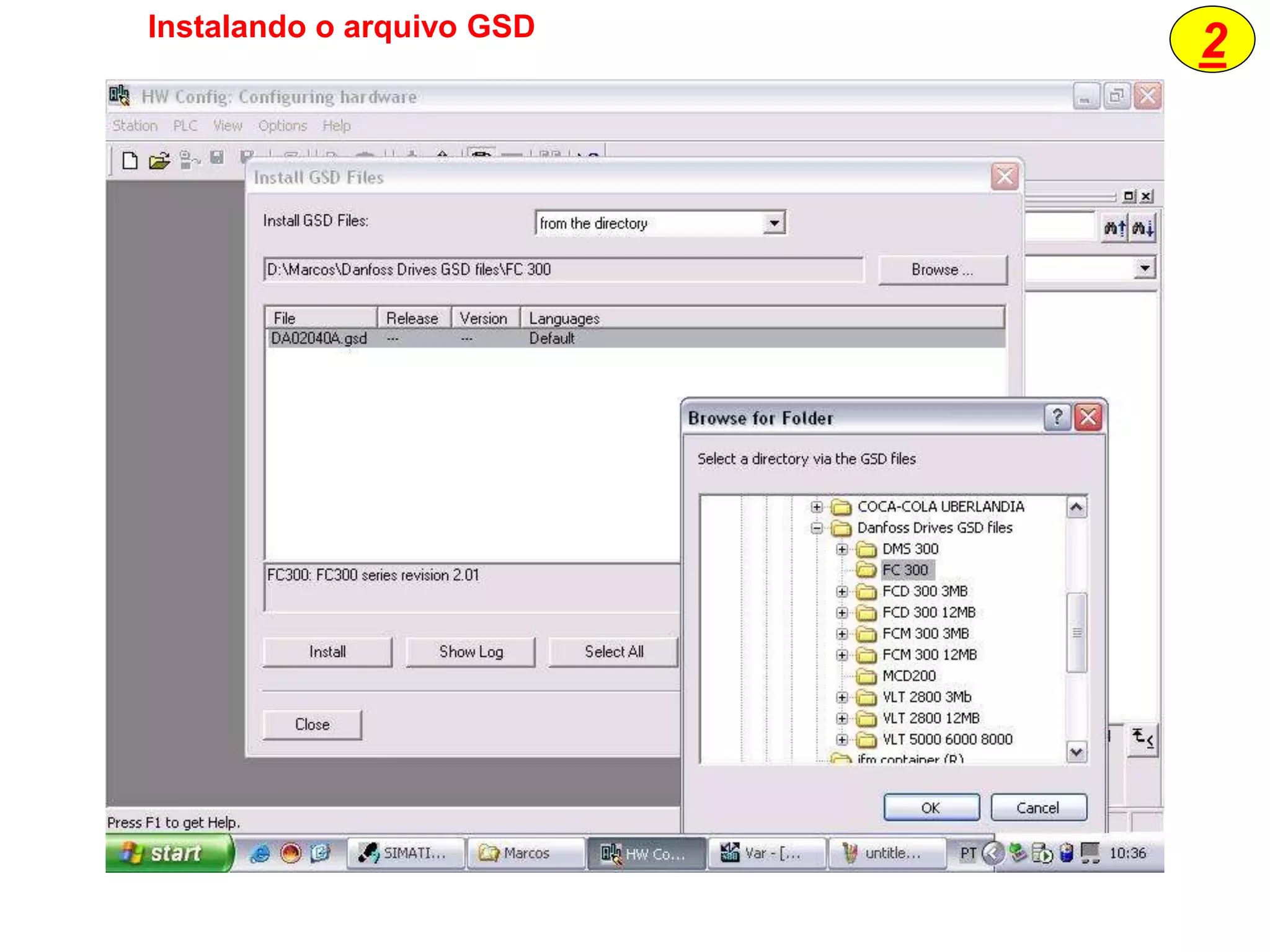Click the Open station folder icon
The width and height of the screenshot is (1270, 952).
coord(159,161)
